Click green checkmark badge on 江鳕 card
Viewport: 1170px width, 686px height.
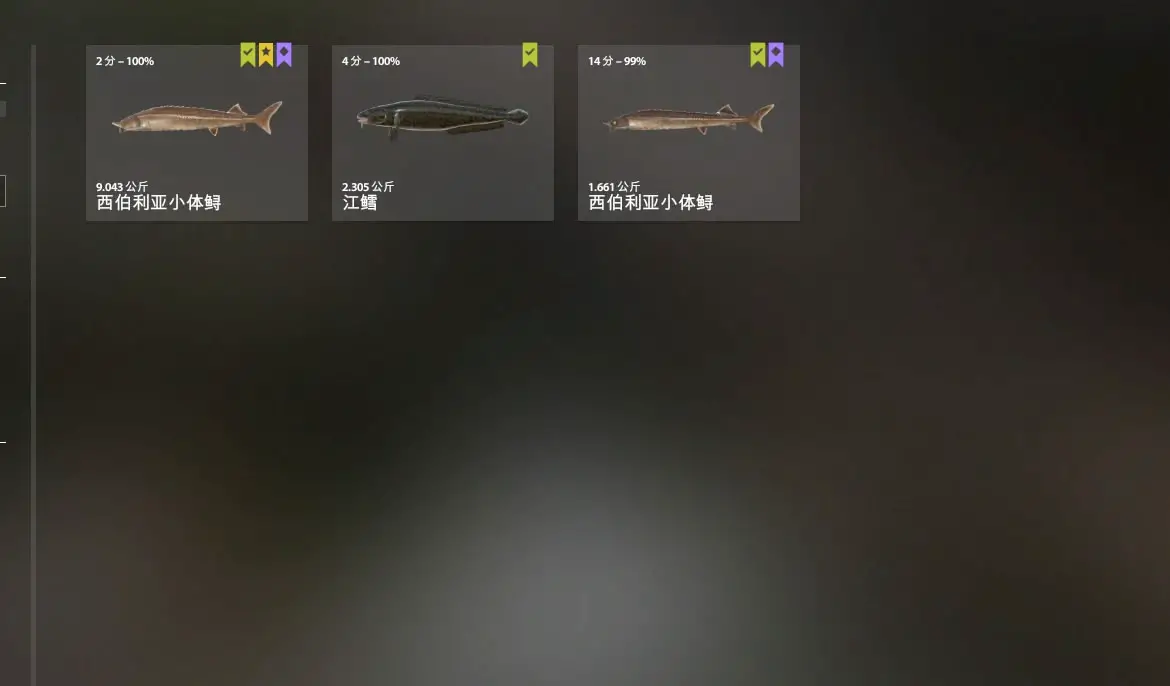tap(530, 54)
